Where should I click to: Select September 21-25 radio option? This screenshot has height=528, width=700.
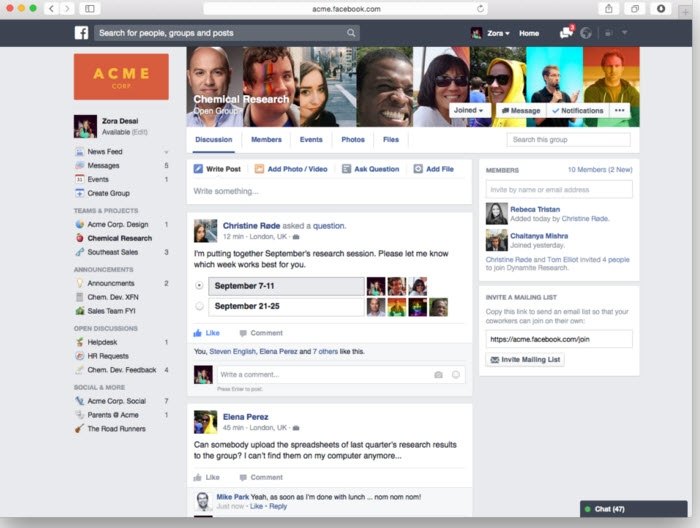click(199, 306)
